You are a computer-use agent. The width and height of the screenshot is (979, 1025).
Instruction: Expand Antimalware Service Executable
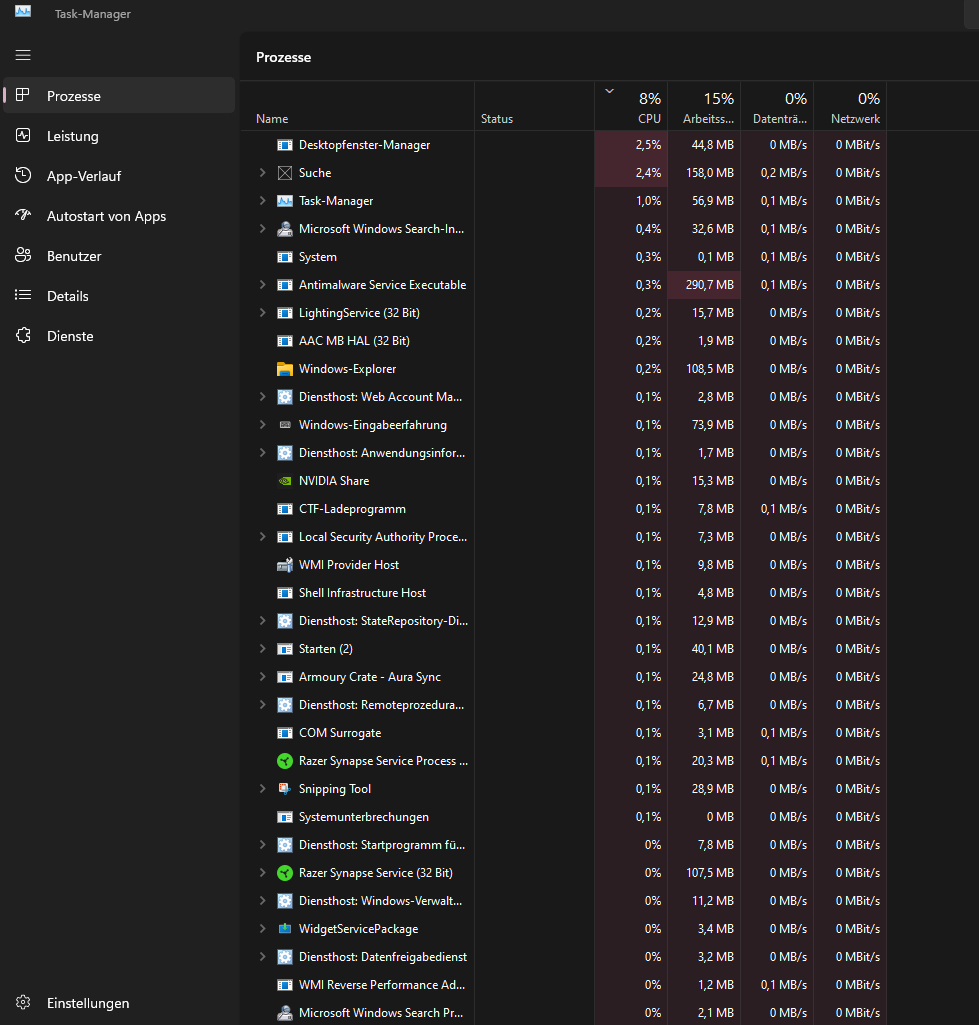(x=262, y=284)
